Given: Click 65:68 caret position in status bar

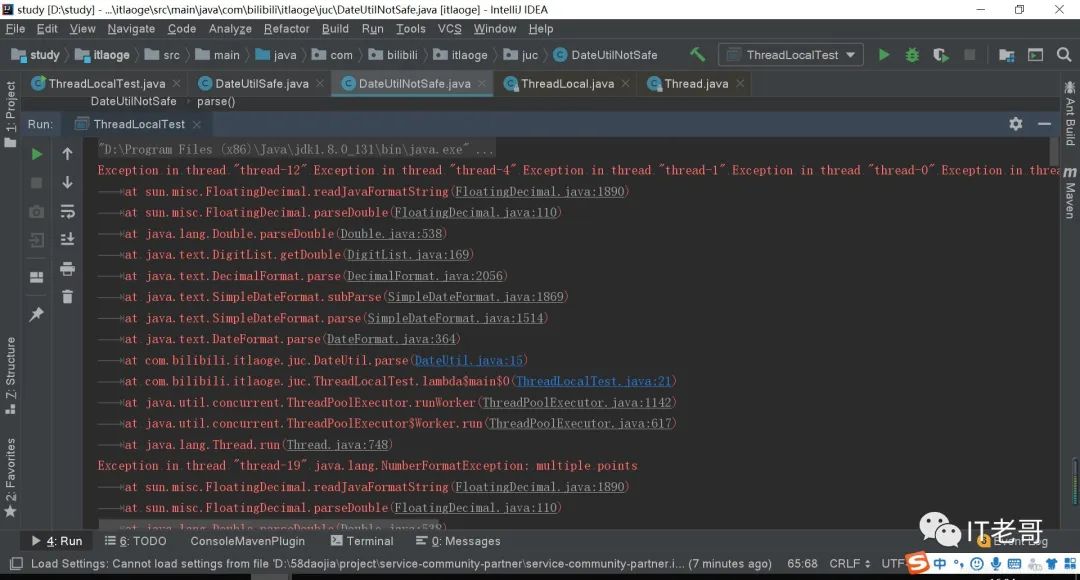Looking at the screenshot, I should (802, 563).
